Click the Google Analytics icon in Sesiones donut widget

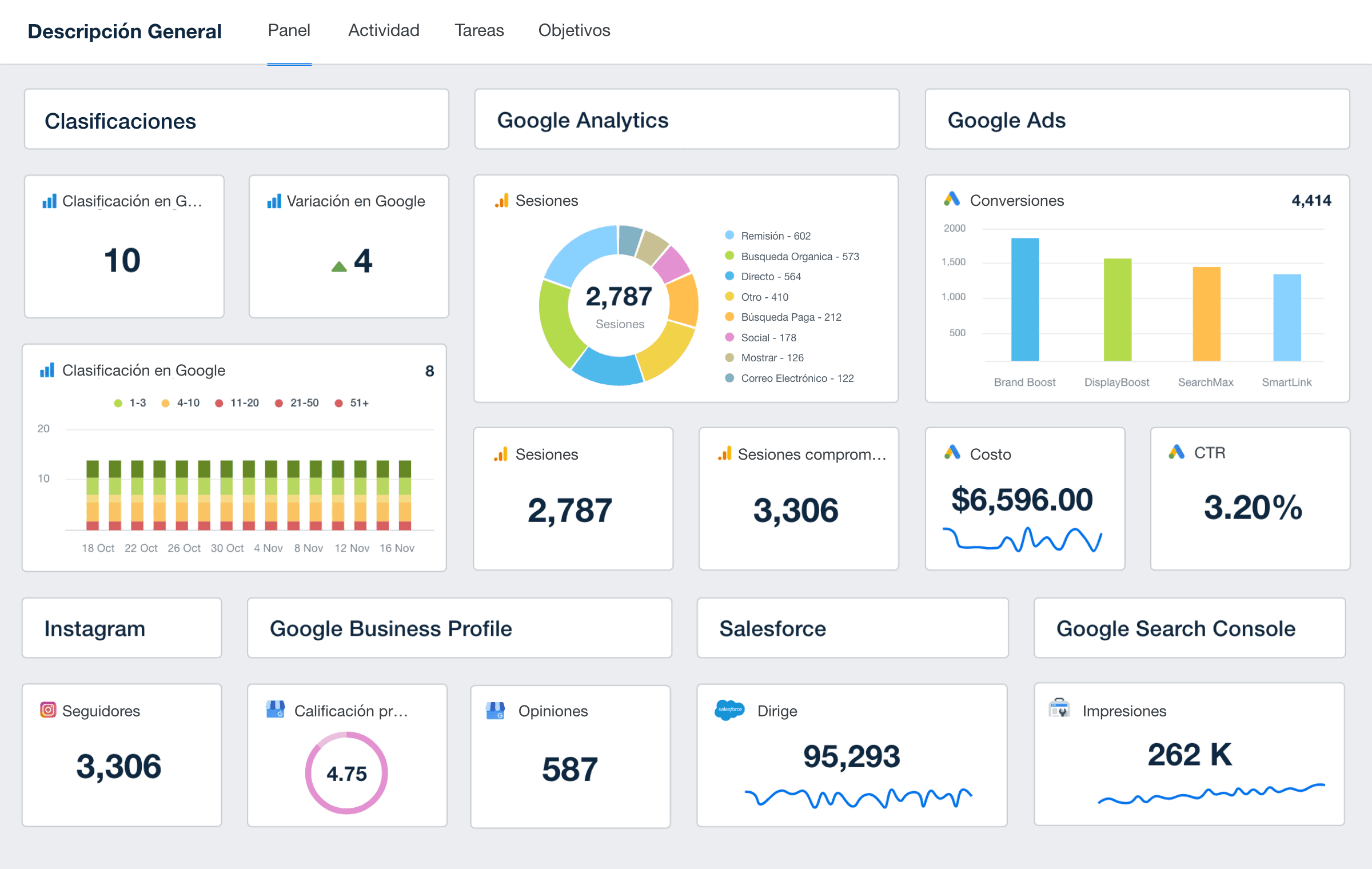click(501, 200)
